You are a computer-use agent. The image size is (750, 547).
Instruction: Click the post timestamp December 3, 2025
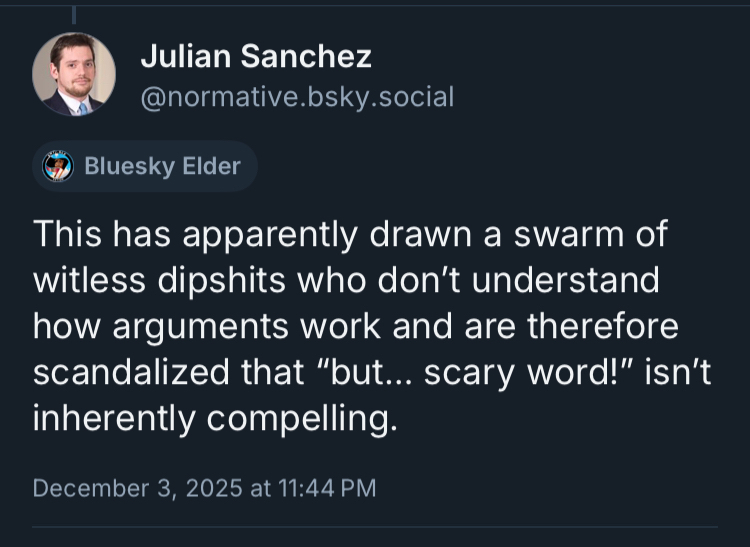click(137, 488)
